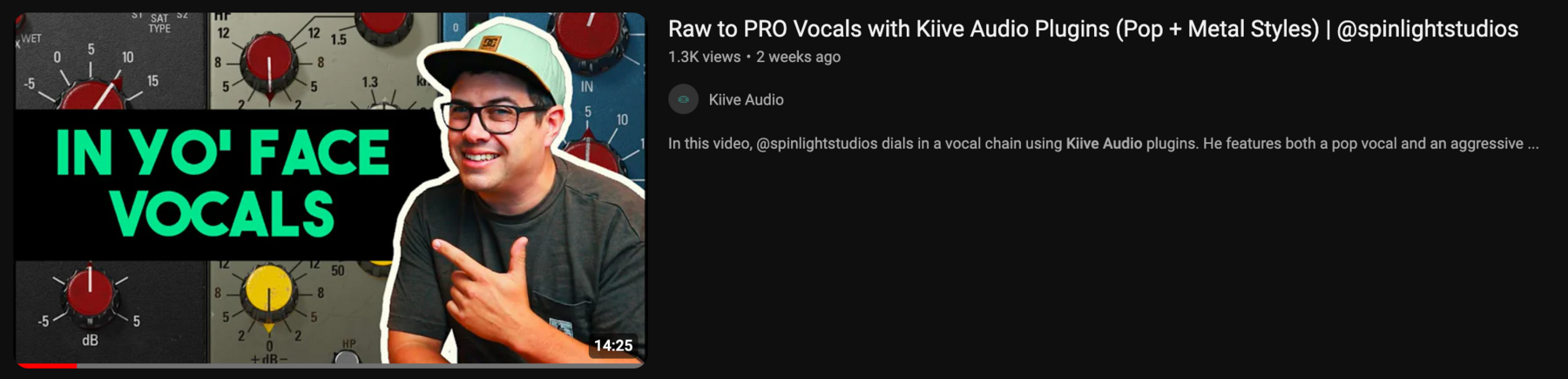
Task: Click the 14:25 duration badge
Action: coord(613,346)
